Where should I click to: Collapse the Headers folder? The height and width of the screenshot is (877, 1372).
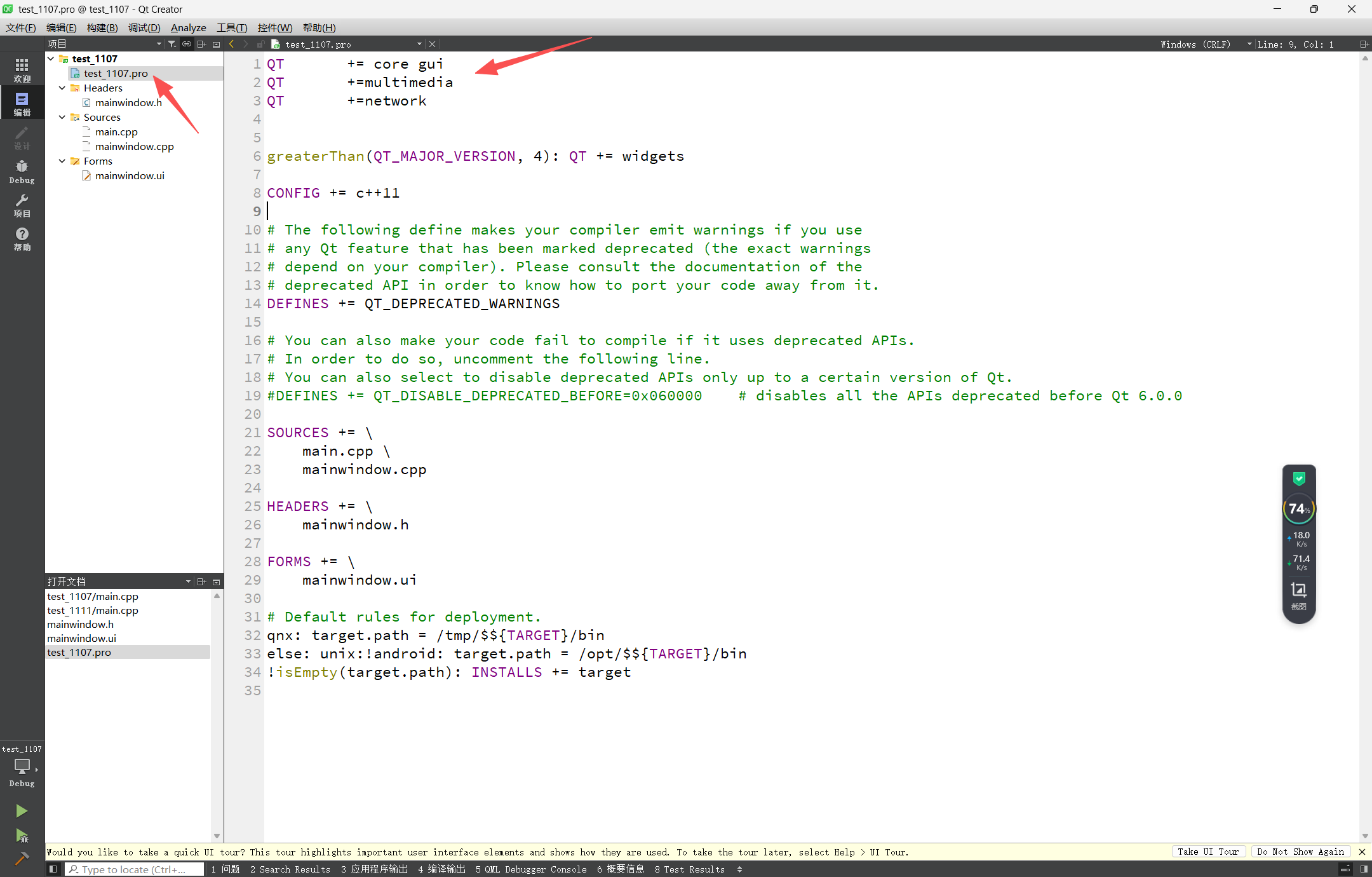(x=62, y=88)
